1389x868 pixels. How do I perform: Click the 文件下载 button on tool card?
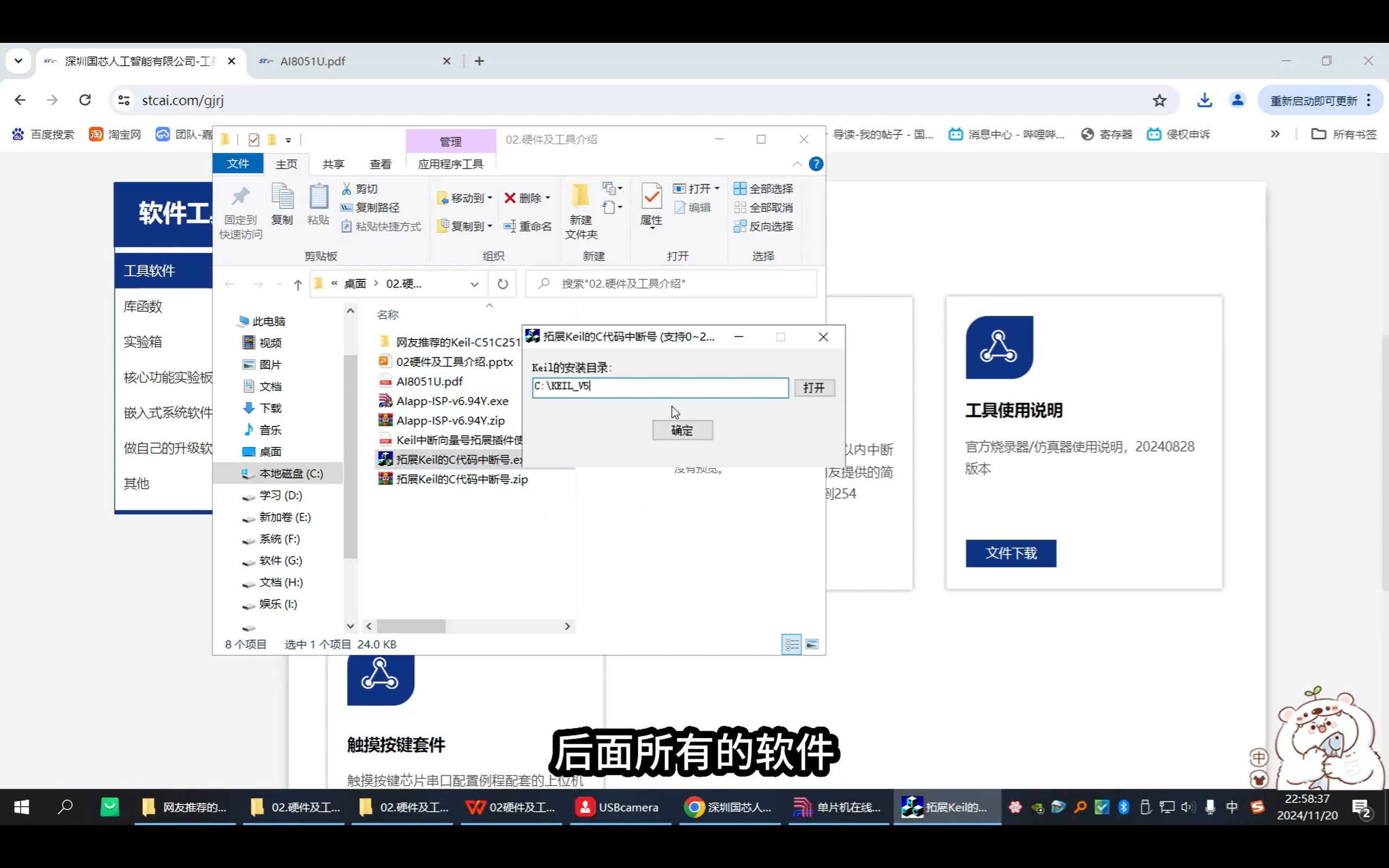(x=1011, y=553)
